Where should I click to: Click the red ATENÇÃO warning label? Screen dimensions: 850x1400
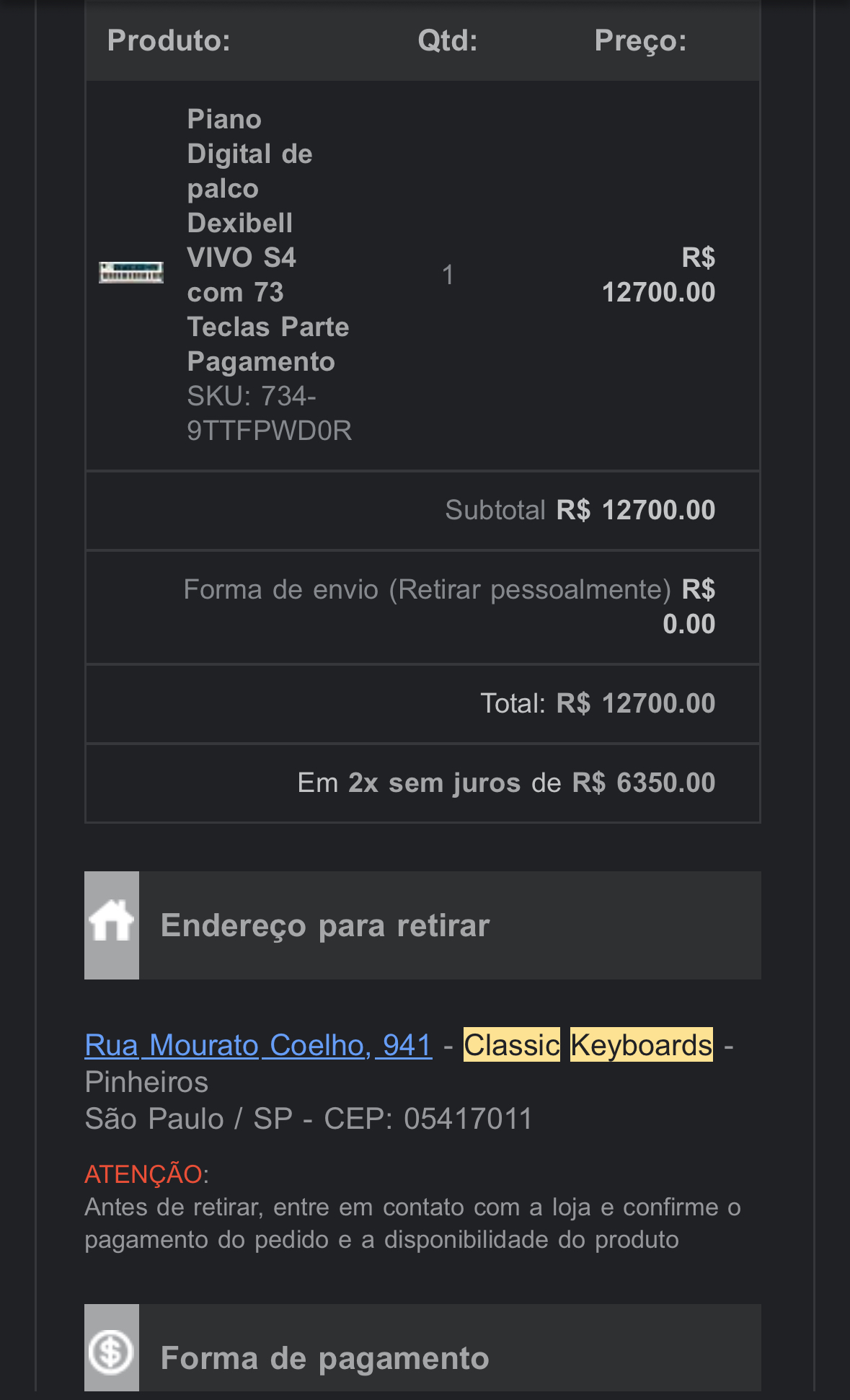point(143,1174)
